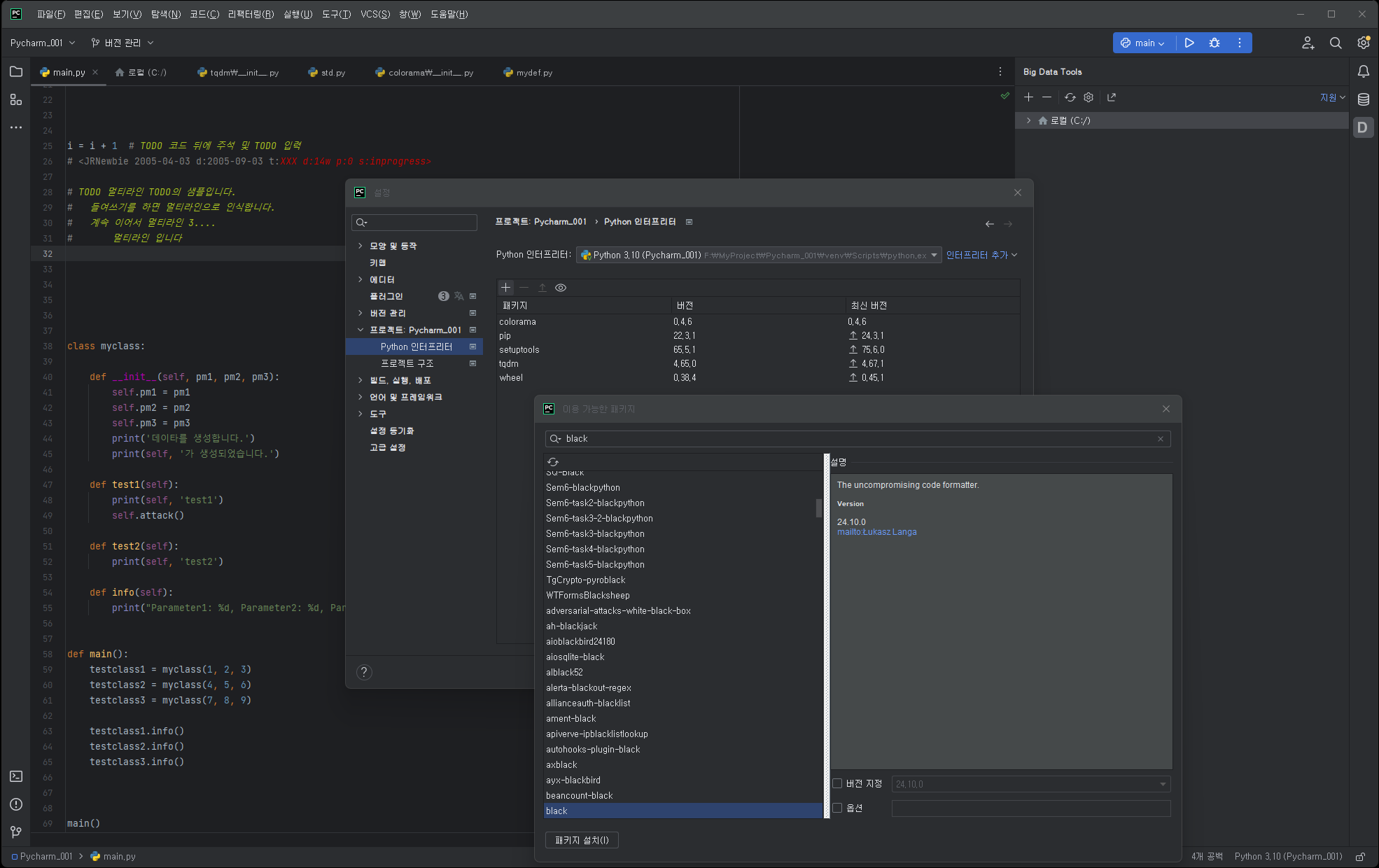The width and height of the screenshot is (1379, 868).
Task: Switch to tqdm __init__.py tab
Action: pyautogui.click(x=238, y=72)
